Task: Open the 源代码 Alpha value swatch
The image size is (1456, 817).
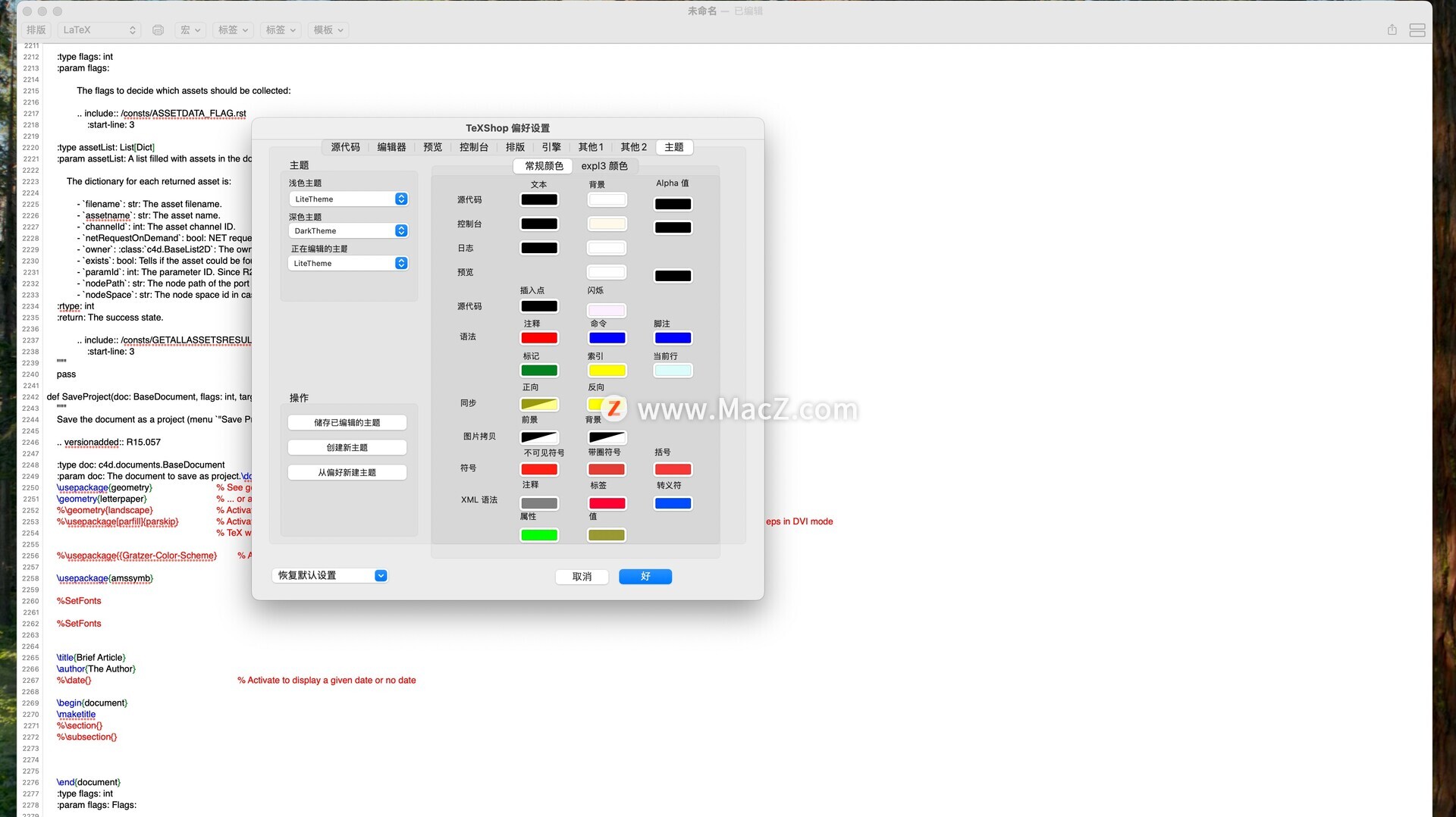Action: pyautogui.click(x=673, y=204)
